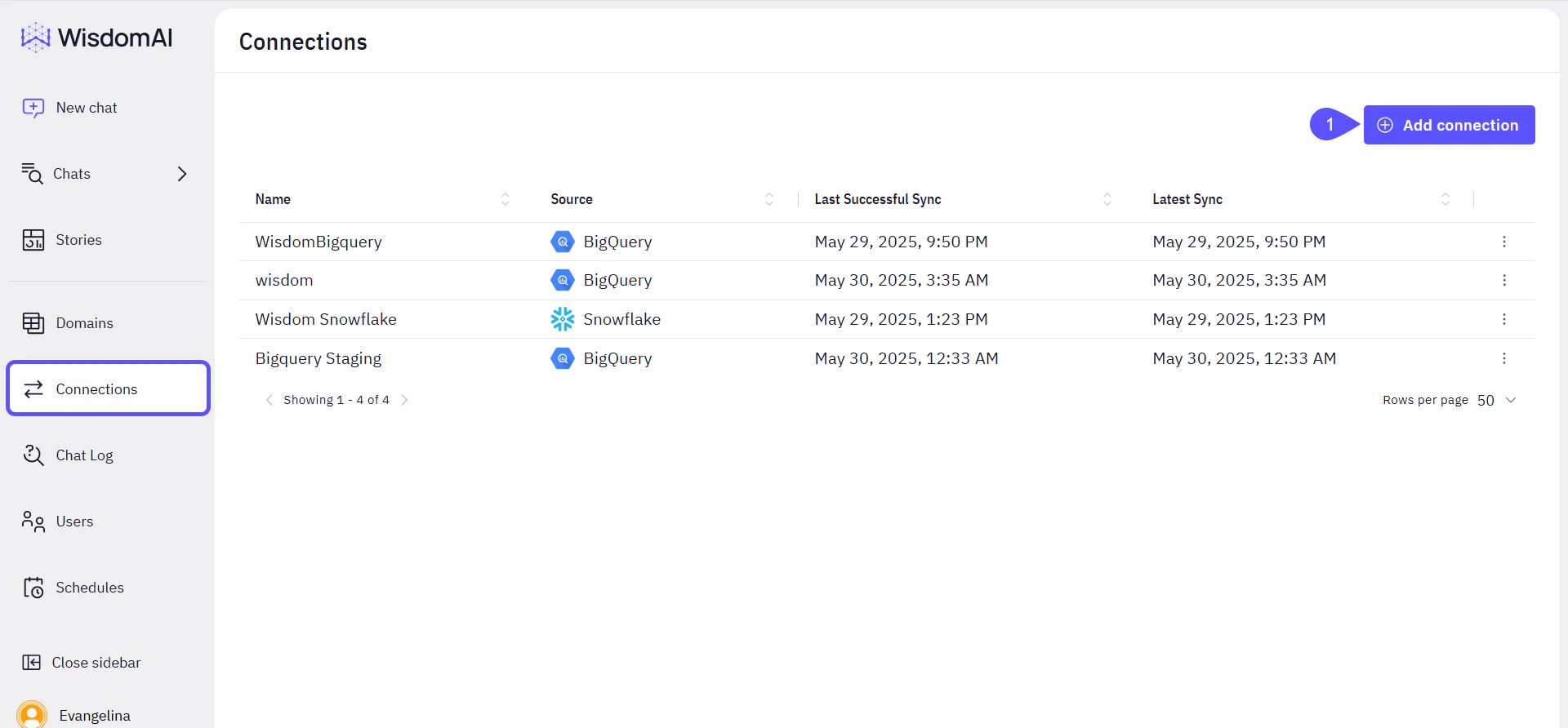Click the Chats label in sidebar
Screen dimensions: 1568x728
[72, 174]
